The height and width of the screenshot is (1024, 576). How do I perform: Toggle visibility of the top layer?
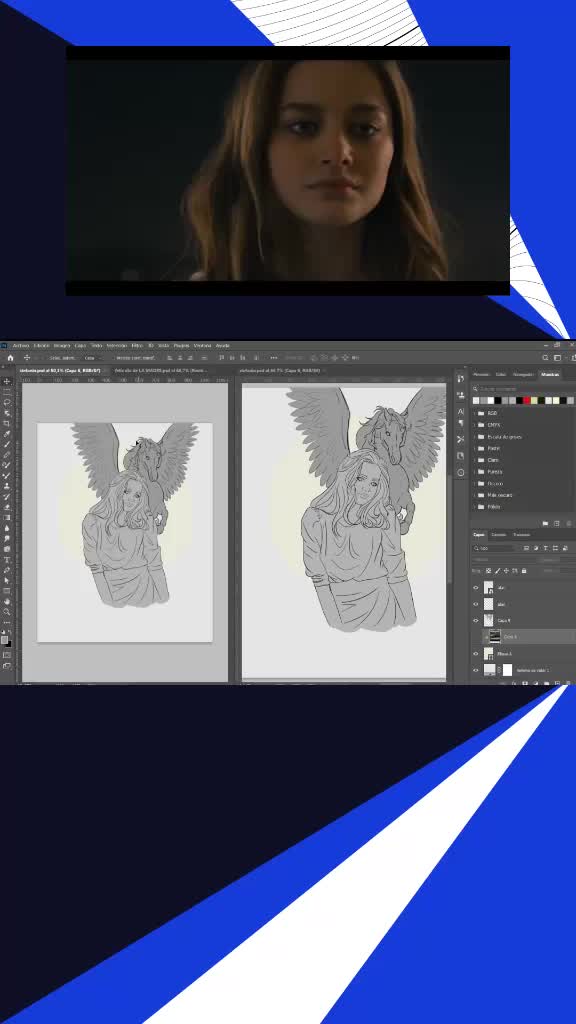pos(475,588)
